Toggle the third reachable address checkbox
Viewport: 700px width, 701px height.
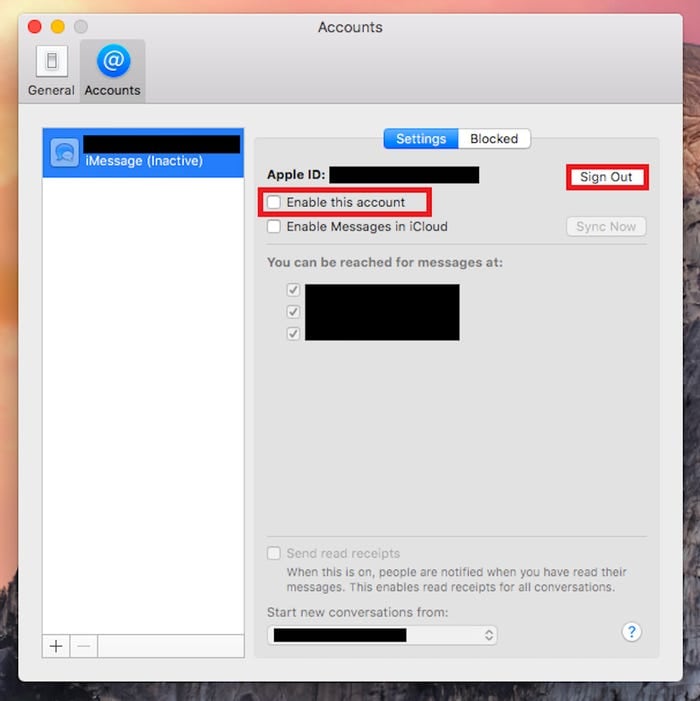293,334
